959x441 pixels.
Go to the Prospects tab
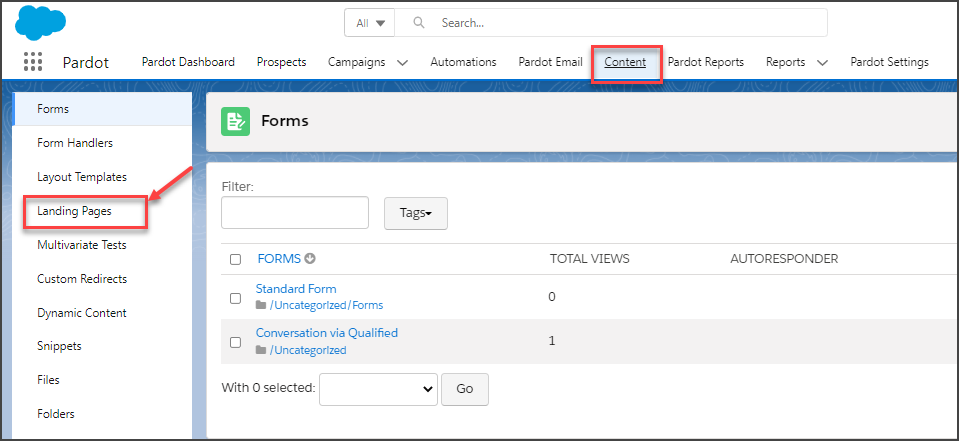coord(281,62)
